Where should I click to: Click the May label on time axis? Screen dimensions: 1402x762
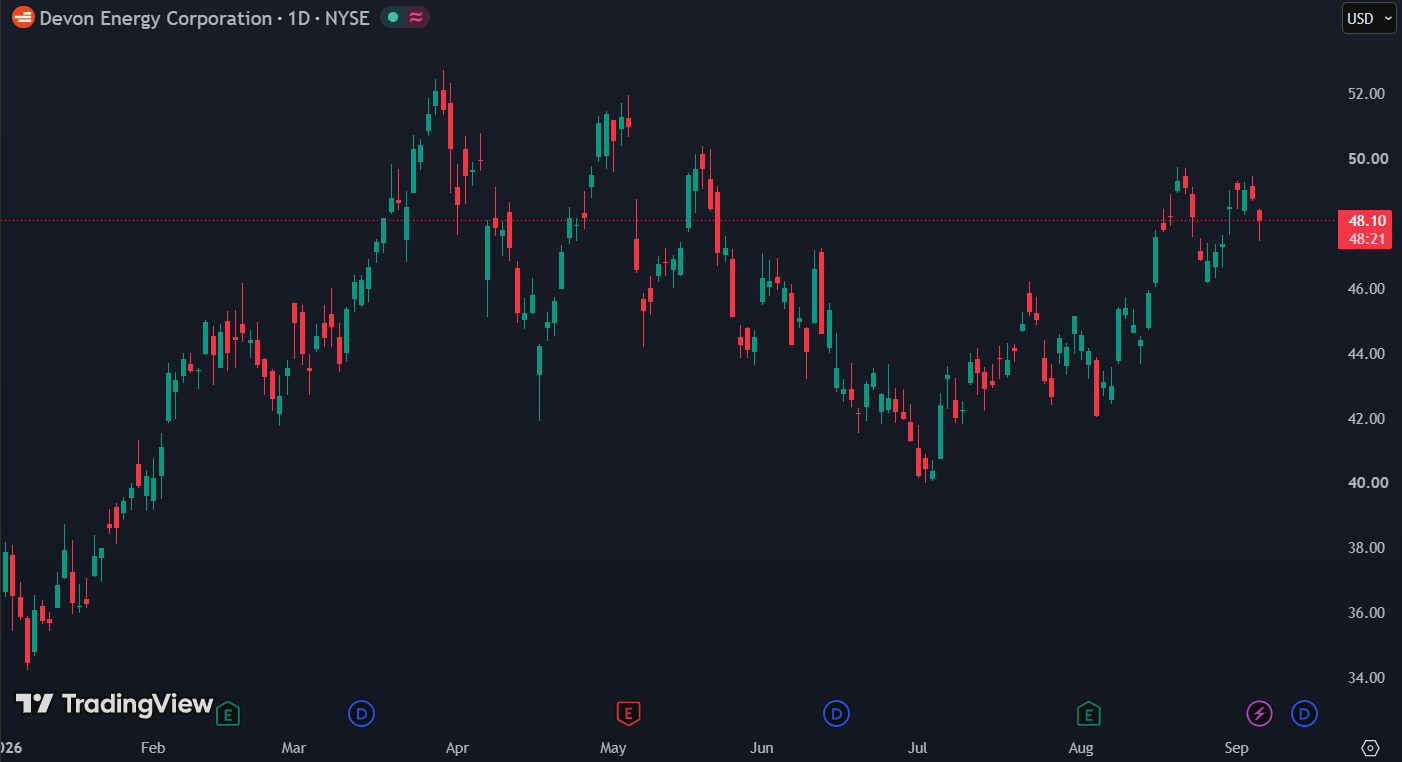tap(613, 748)
